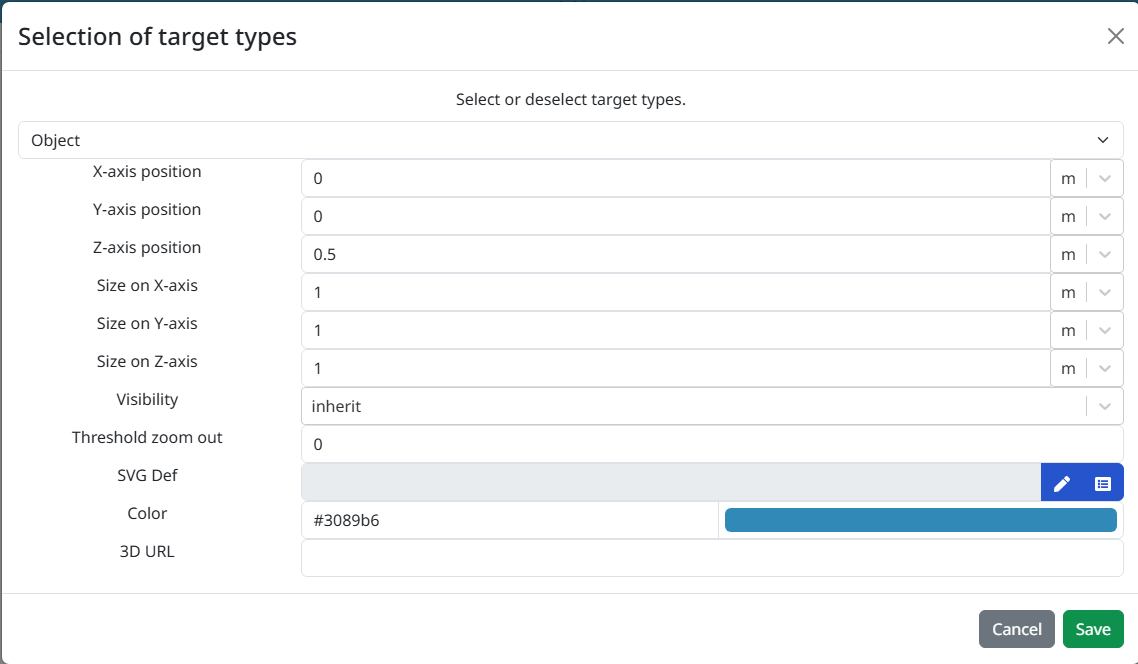The height and width of the screenshot is (664, 1138).
Task: Click the list icon beside SVG Def
Action: point(1102,483)
